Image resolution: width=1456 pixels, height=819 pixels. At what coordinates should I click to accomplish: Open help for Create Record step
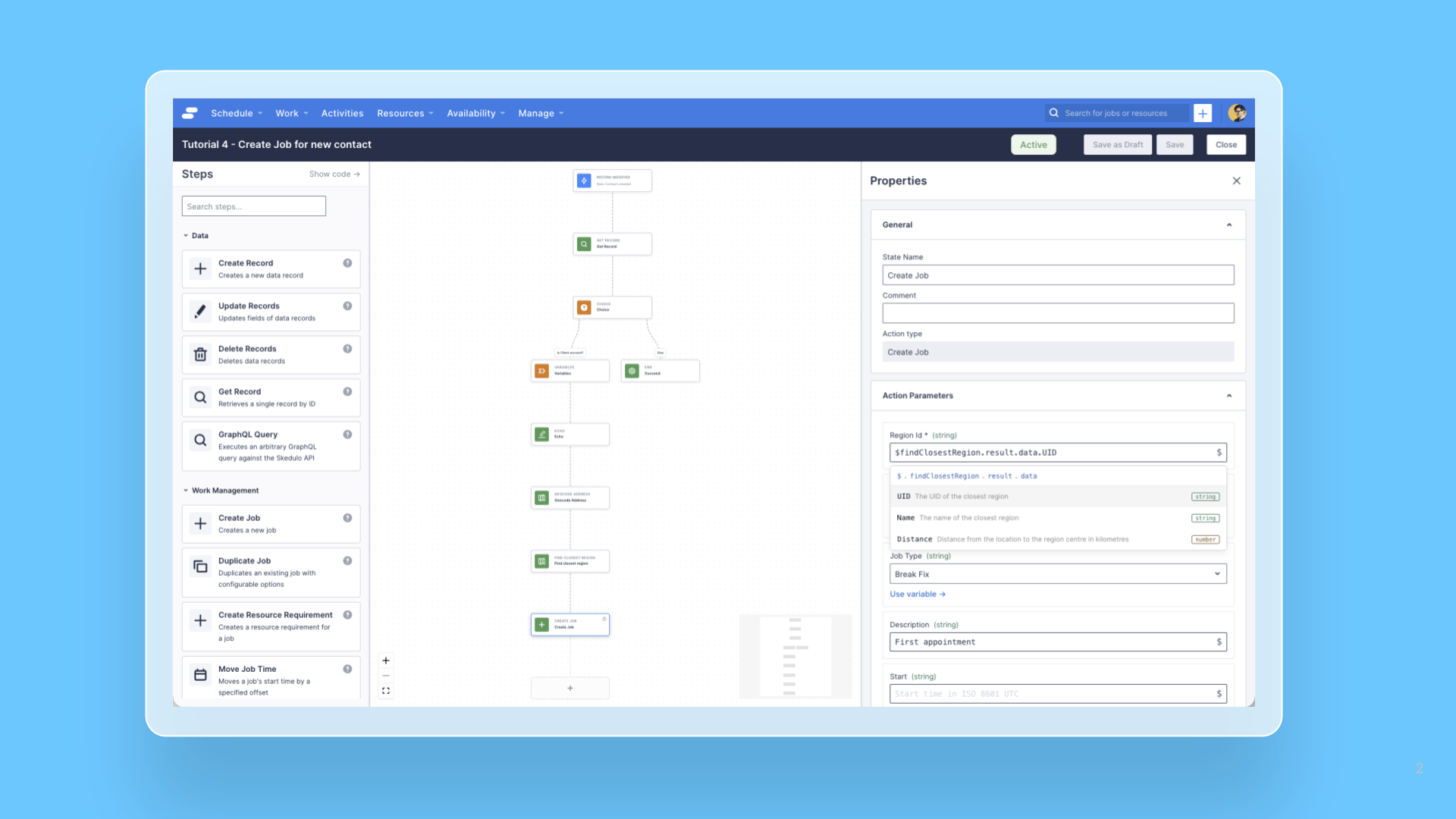[x=347, y=263]
